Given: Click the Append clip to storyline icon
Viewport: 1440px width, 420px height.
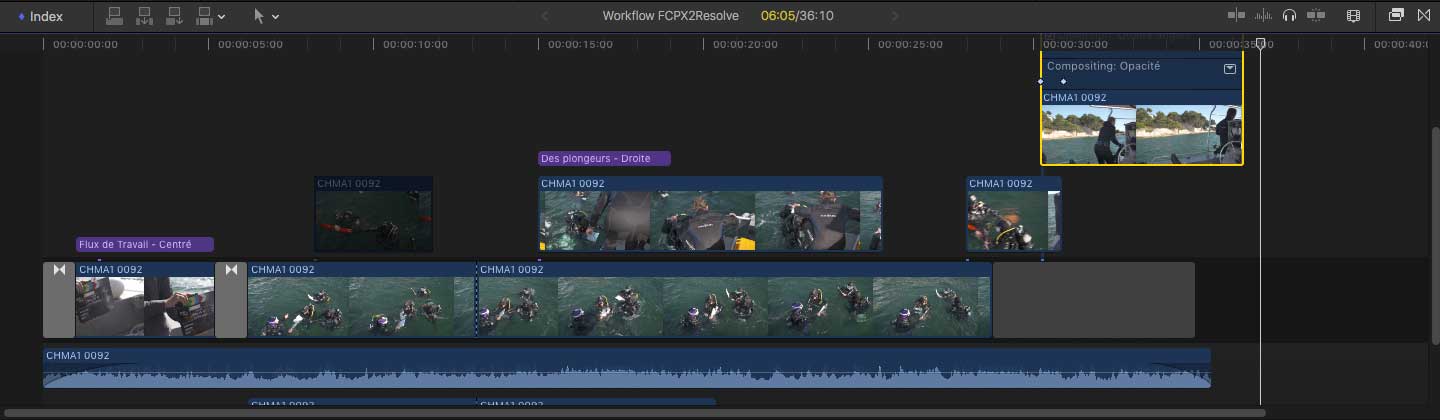Looking at the screenshot, I should [x=175, y=16].
